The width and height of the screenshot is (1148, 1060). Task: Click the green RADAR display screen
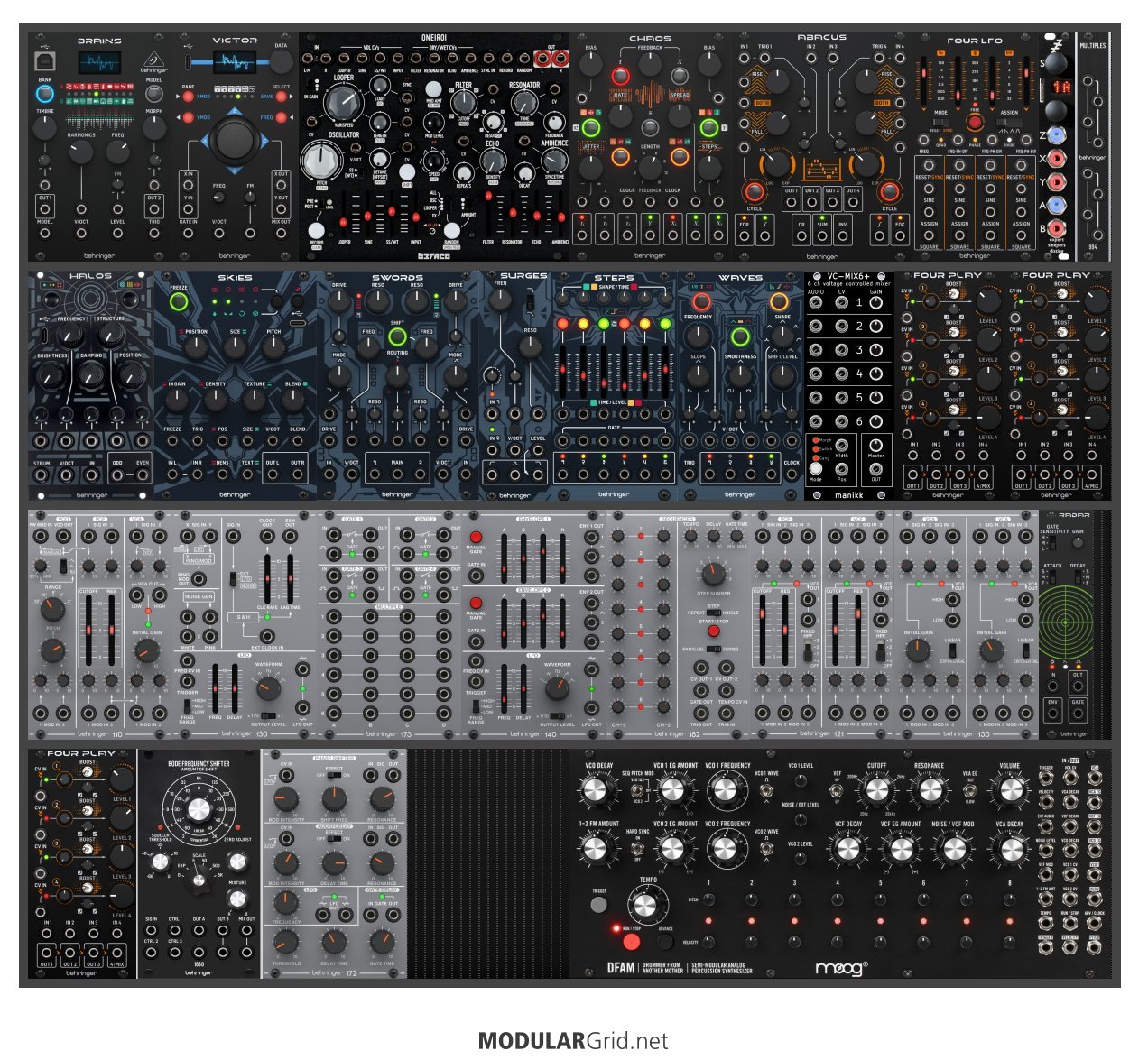click(x=1064, y=622)
